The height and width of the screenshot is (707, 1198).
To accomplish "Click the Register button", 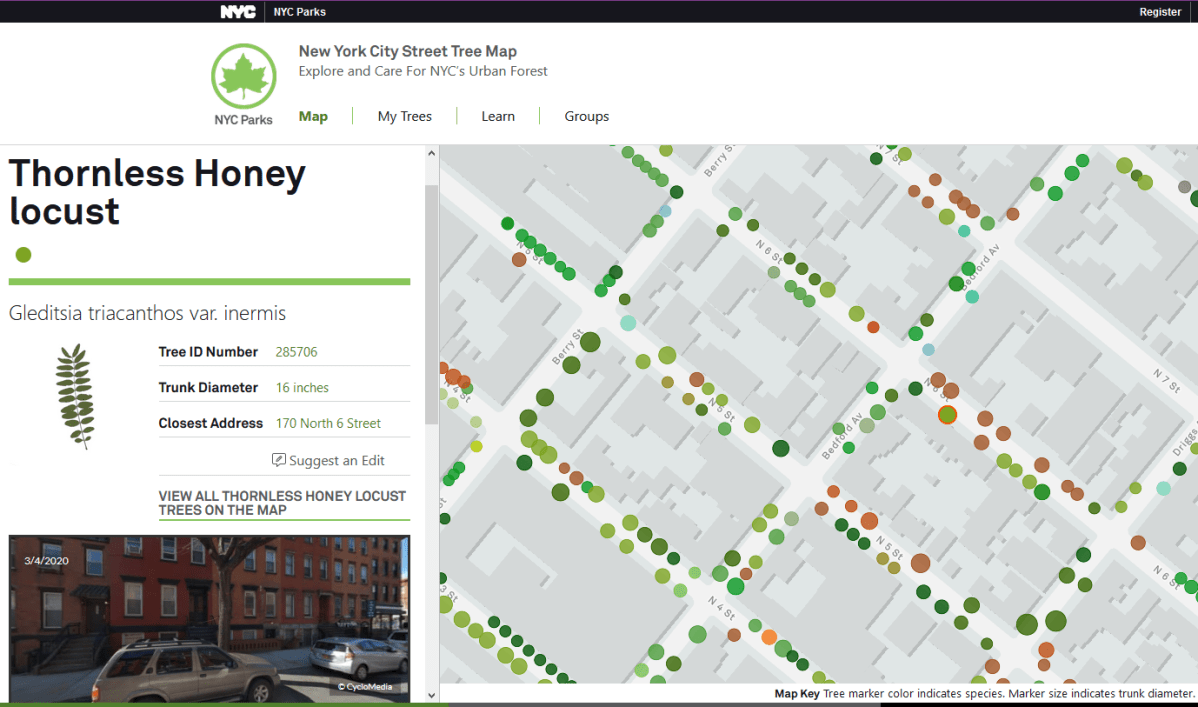I will coord(1159,11).
